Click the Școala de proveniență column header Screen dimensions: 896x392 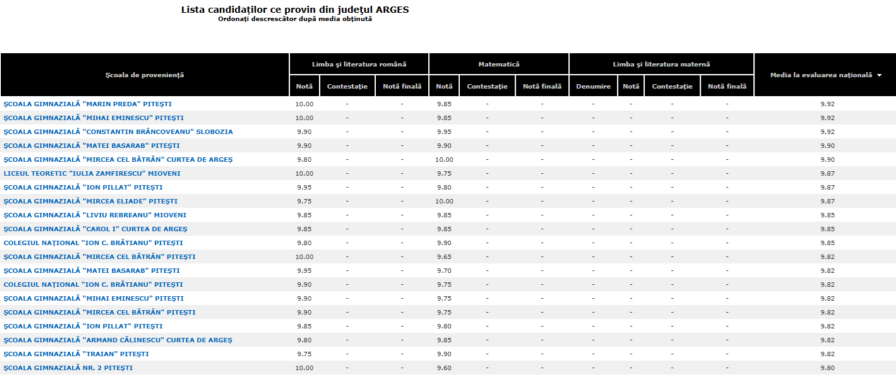coord(145,75)
